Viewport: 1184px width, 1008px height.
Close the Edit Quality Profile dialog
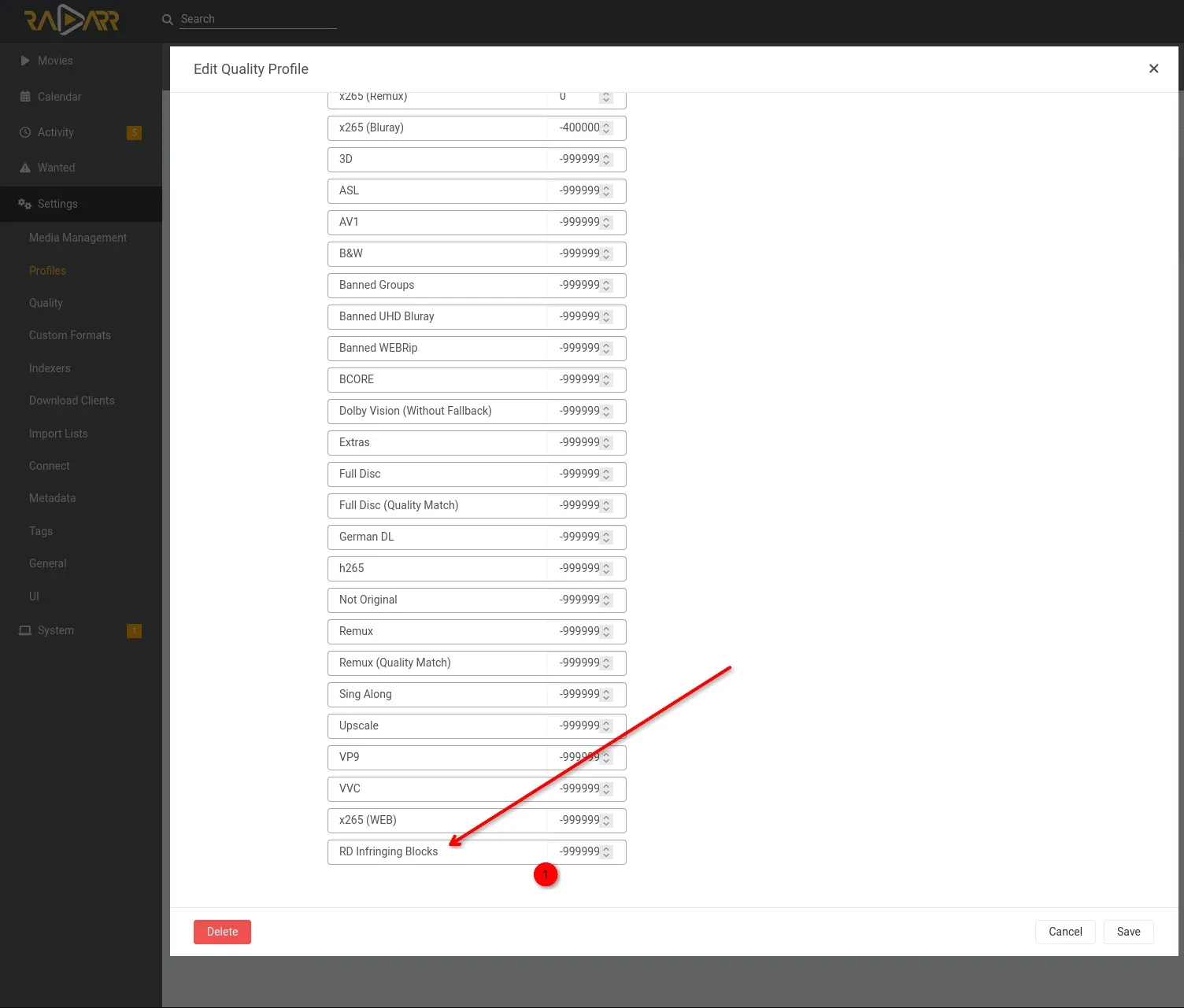coord(1154,68)
